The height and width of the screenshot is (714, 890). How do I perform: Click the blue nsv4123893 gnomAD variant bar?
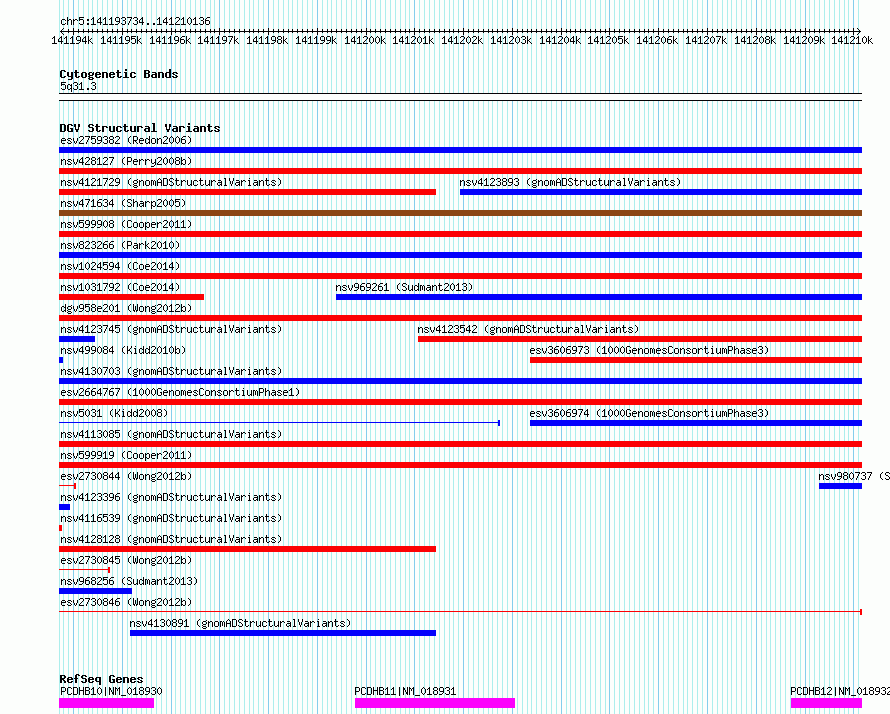point(661,192)
